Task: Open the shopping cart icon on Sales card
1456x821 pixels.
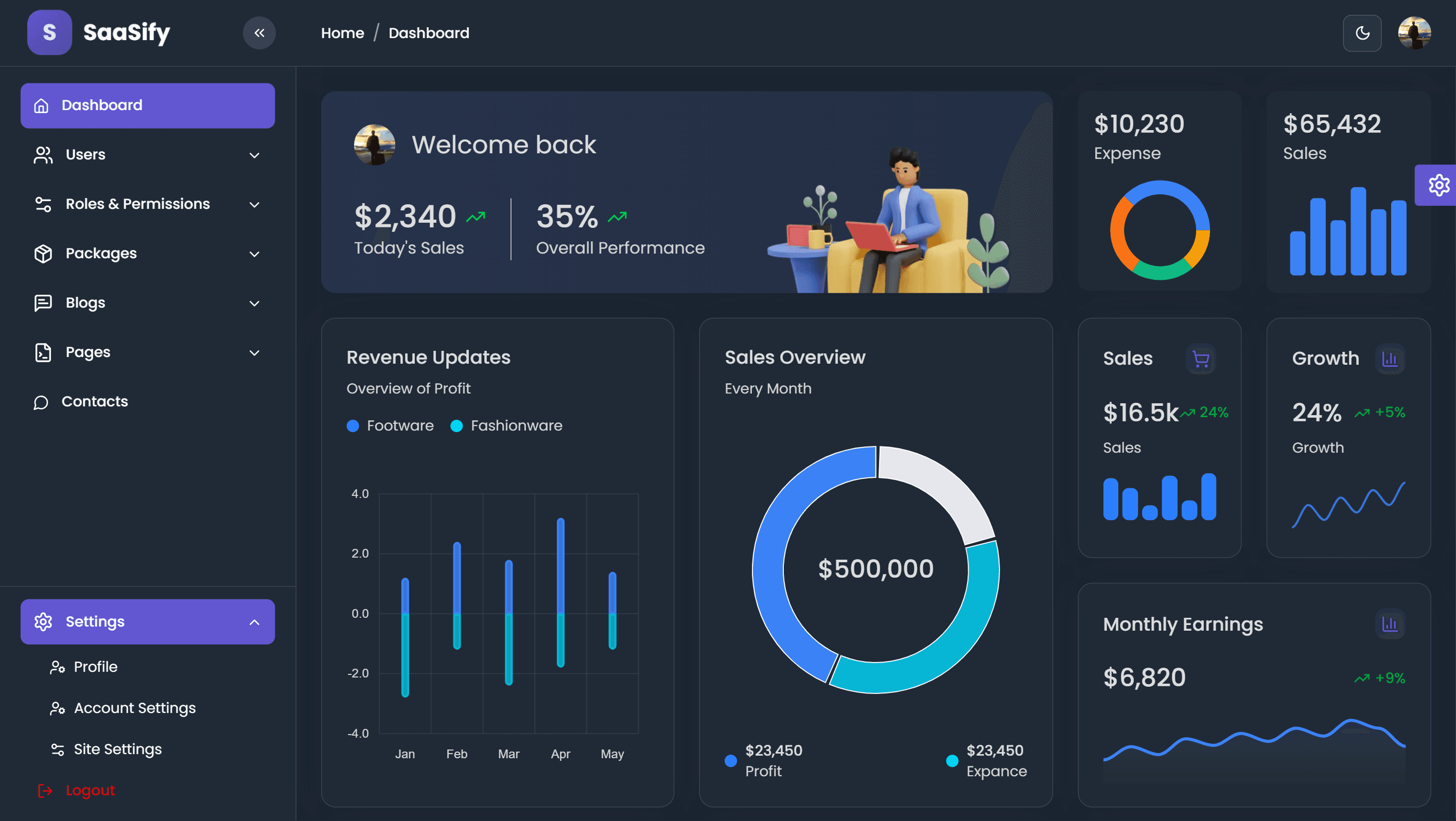Action: tap(1200, 359)
